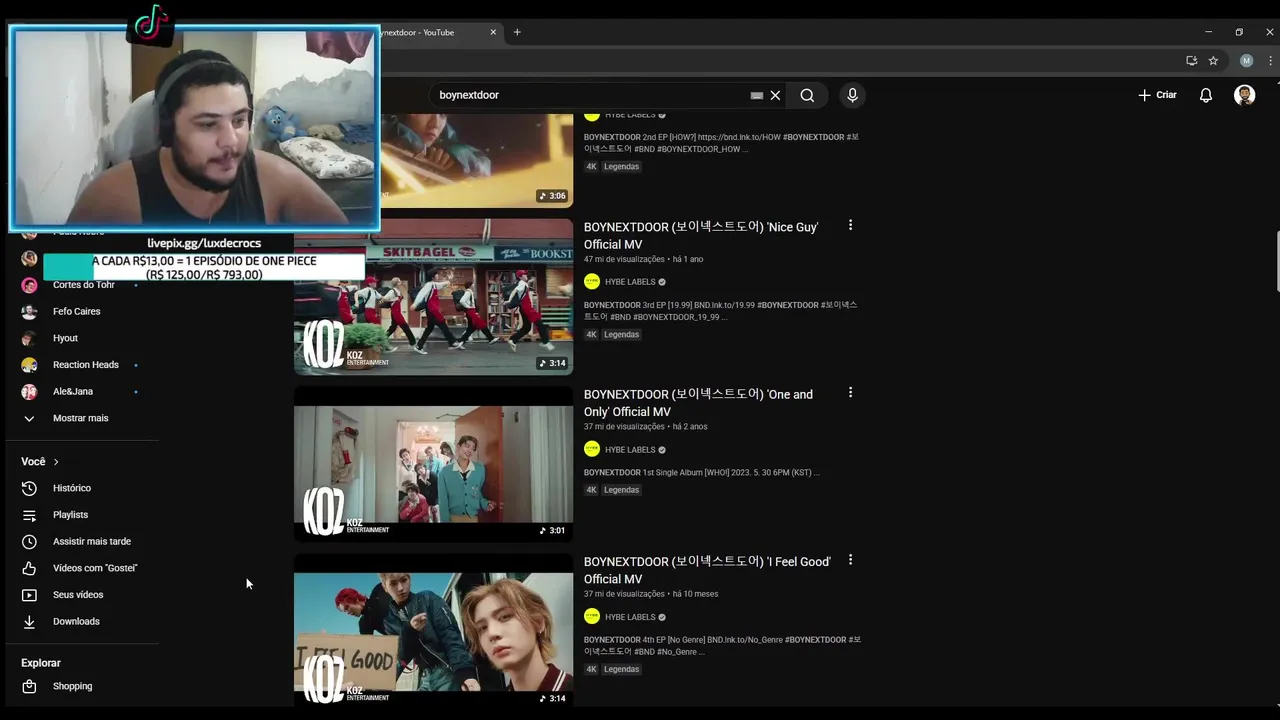Open HYBE LABELS channel under 'Nice Guy'
Image resolution: width=1280 pixels, height=720 pixels.
[x=630, y=282]
